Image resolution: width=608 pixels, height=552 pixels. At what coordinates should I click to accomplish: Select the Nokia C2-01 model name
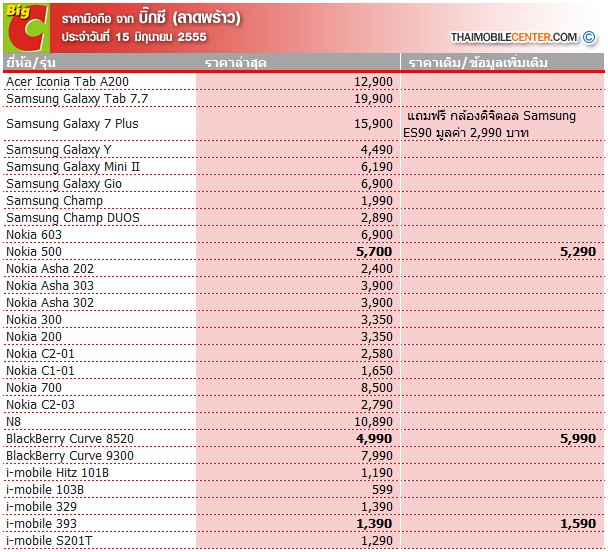40,354
